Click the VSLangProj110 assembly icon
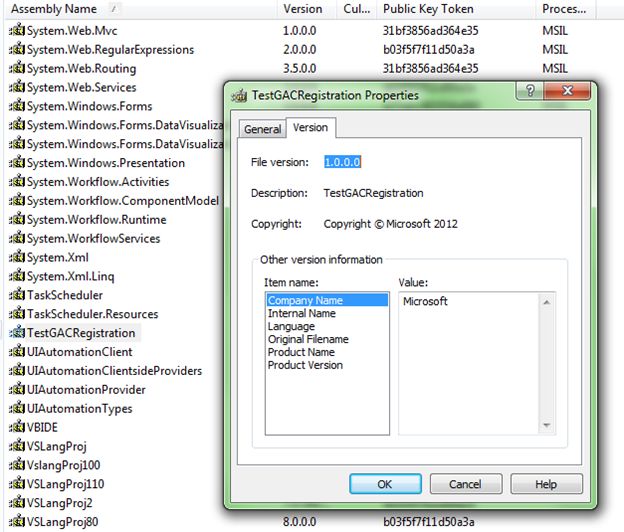This screenshot has height=532, width=624. pyautogui.click(x=17, y=484)
